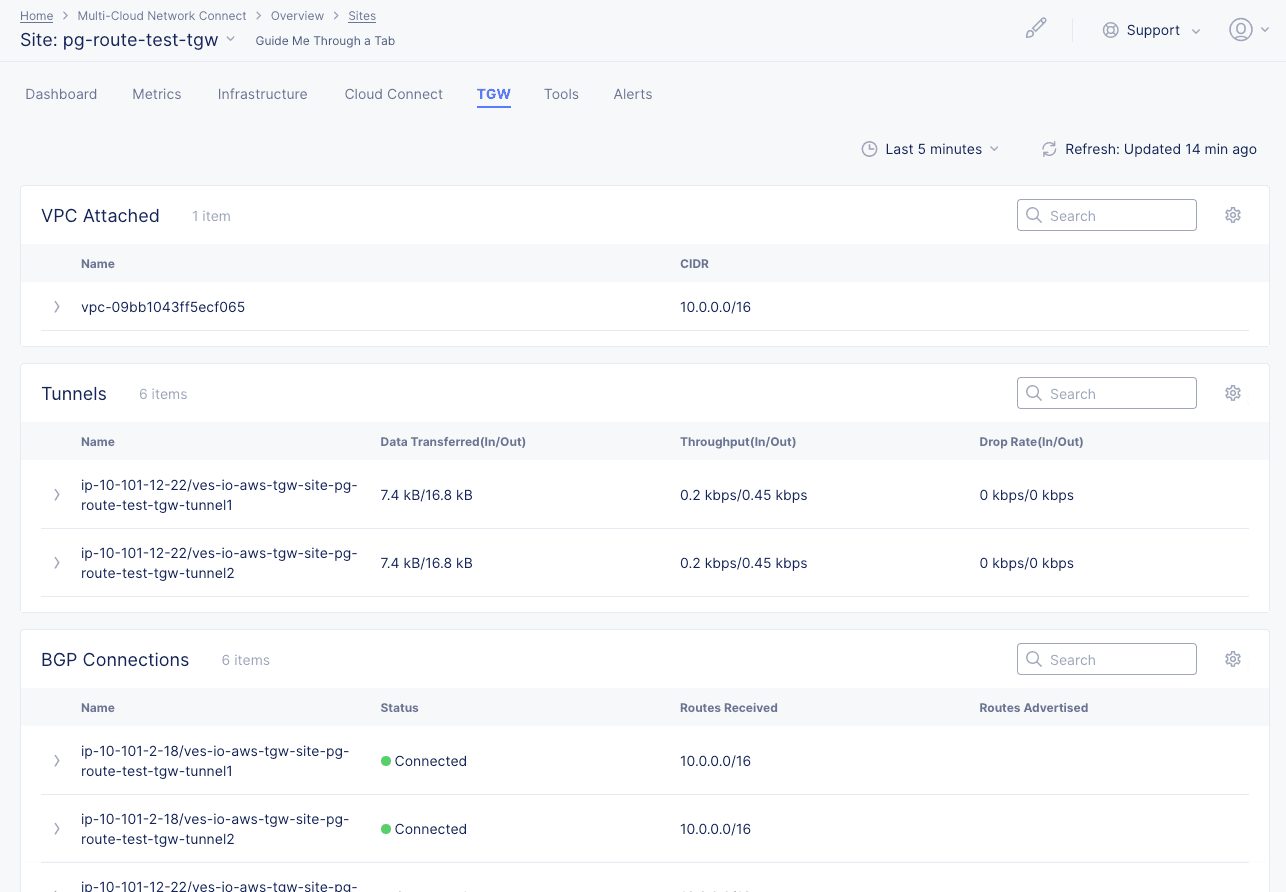Switch to the Dashboard tab

(61, 94)
